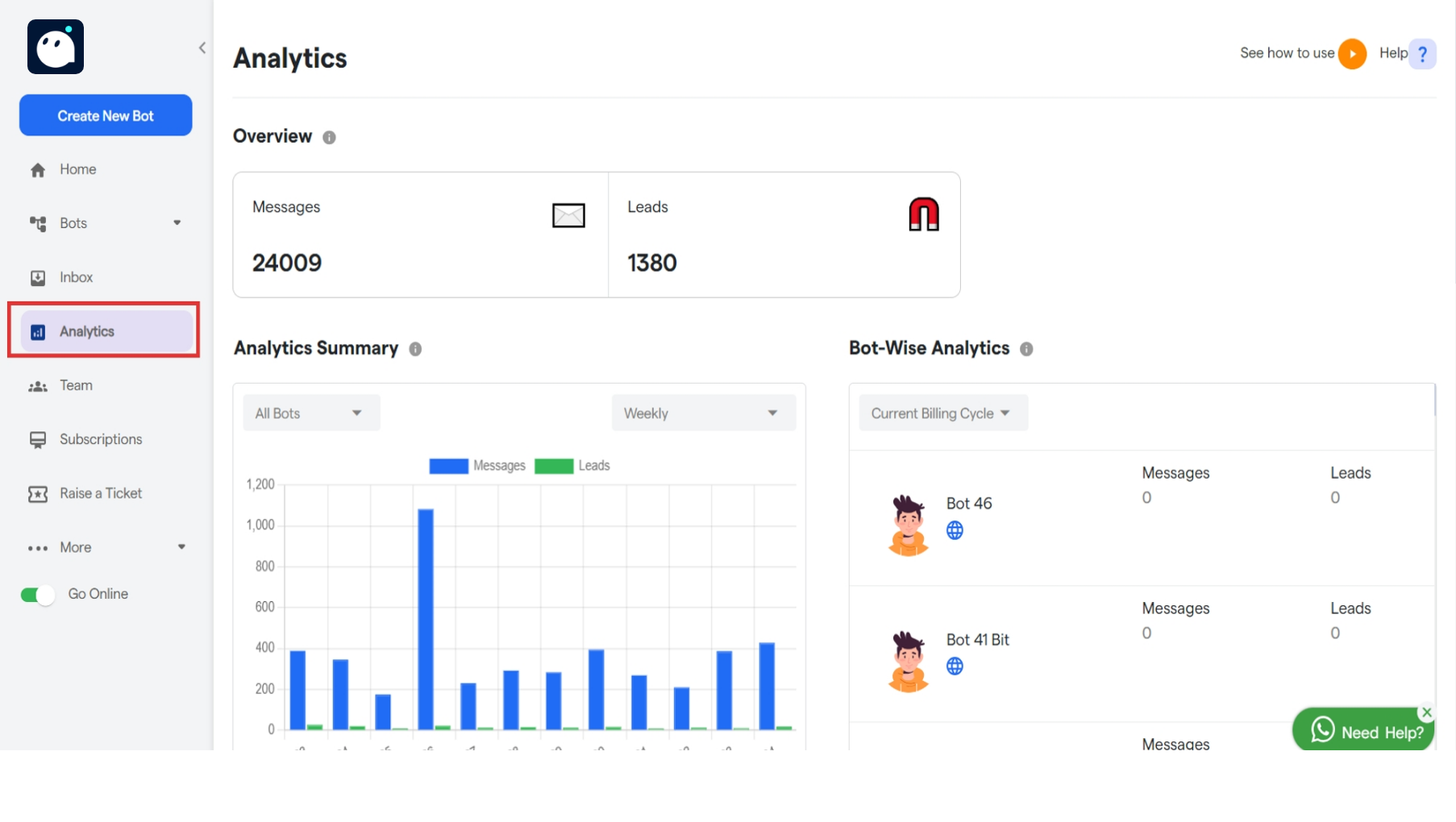The width and height of the screenshot is (1456, 822).
Task: Collapse the sidebar using the chevron
Action: point(202,48)
